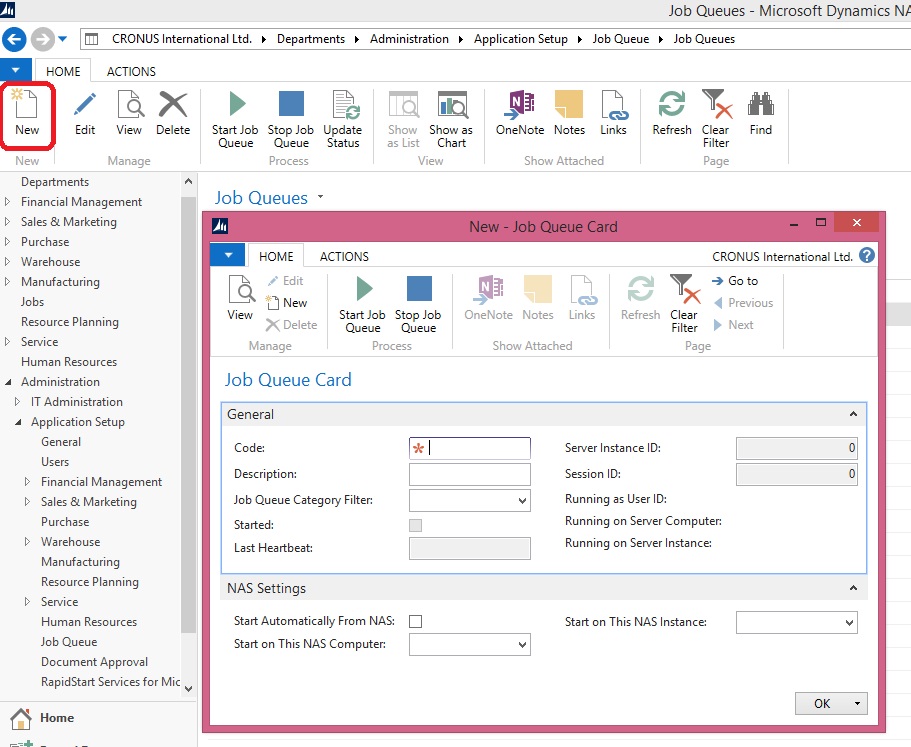Image resolution: width=911 pixels, height=747 pixels.
Task: Click Stop Job Queue in card dialog
Action: (x=418, y=304)
